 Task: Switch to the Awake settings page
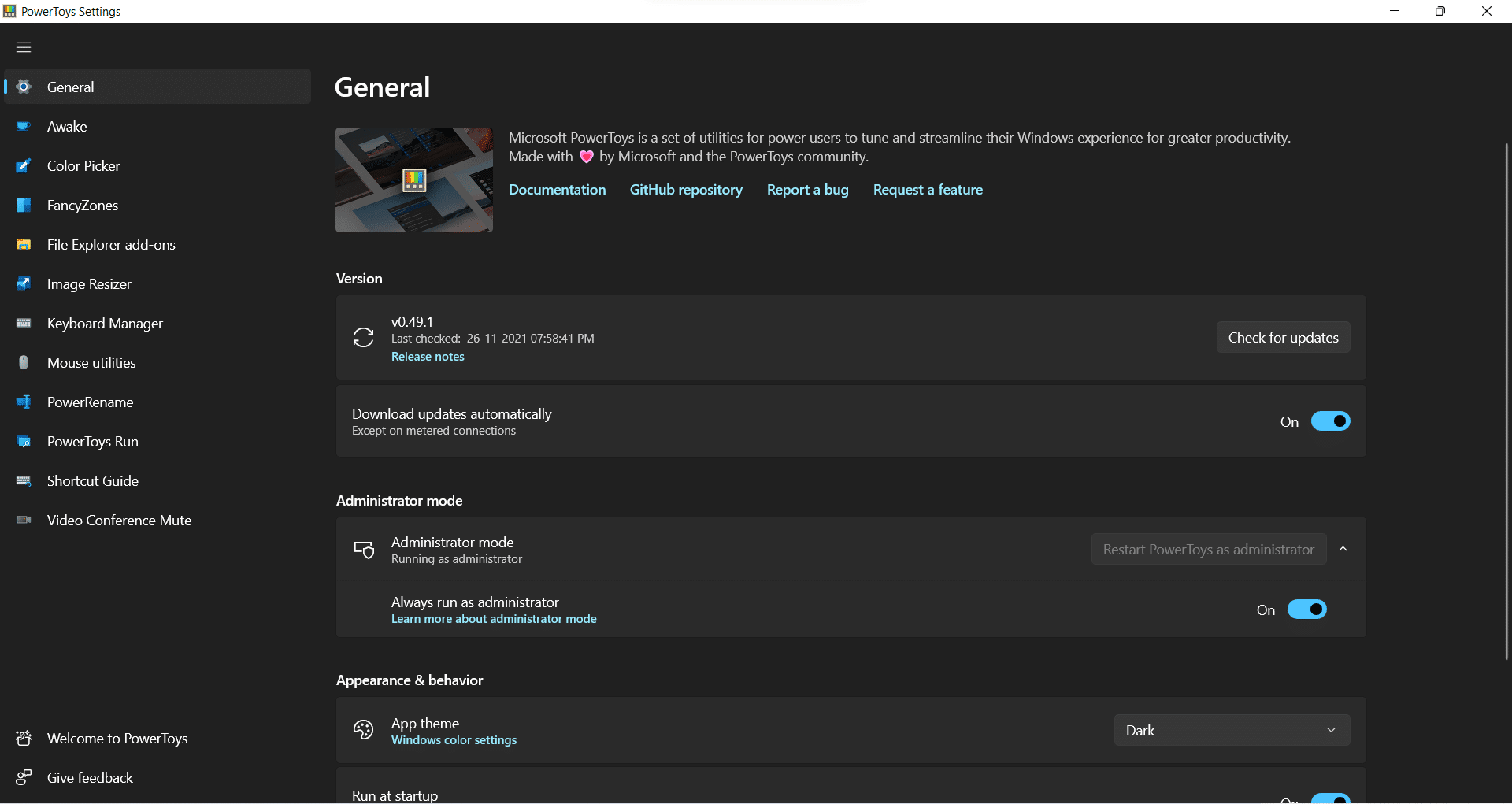[67, 127]
